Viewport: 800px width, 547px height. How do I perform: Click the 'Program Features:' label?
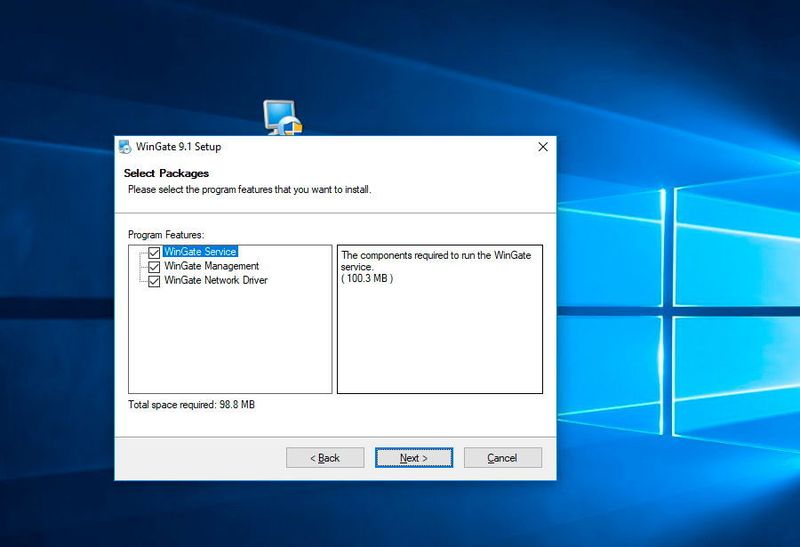tap(166, 235)
